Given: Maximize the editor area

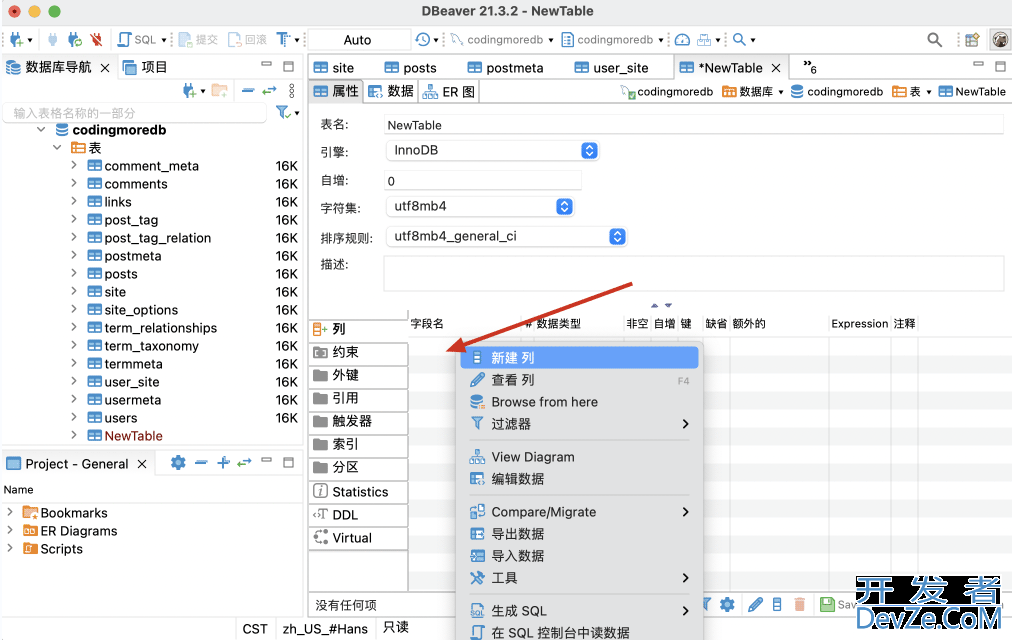Looking at the screenshot, I should [x=1000, y=66].
